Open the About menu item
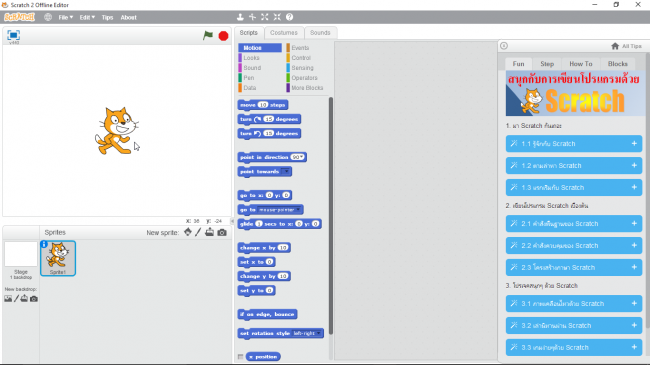The image size is (650, 365). tap(129, 17)
